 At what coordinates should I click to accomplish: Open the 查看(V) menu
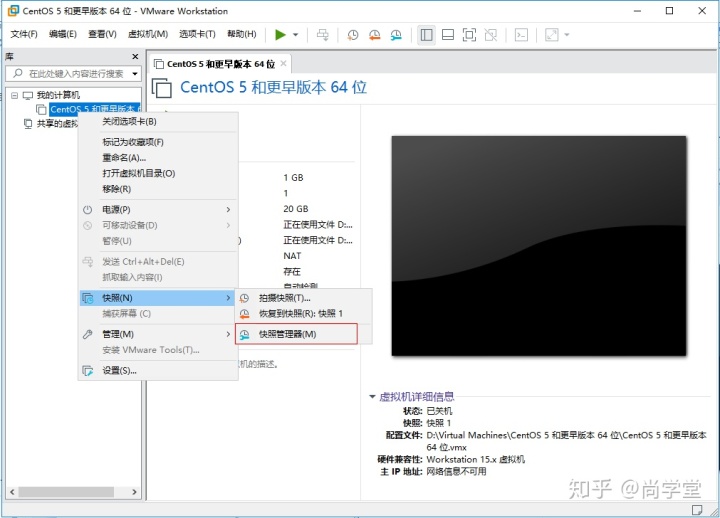point(102,34)
